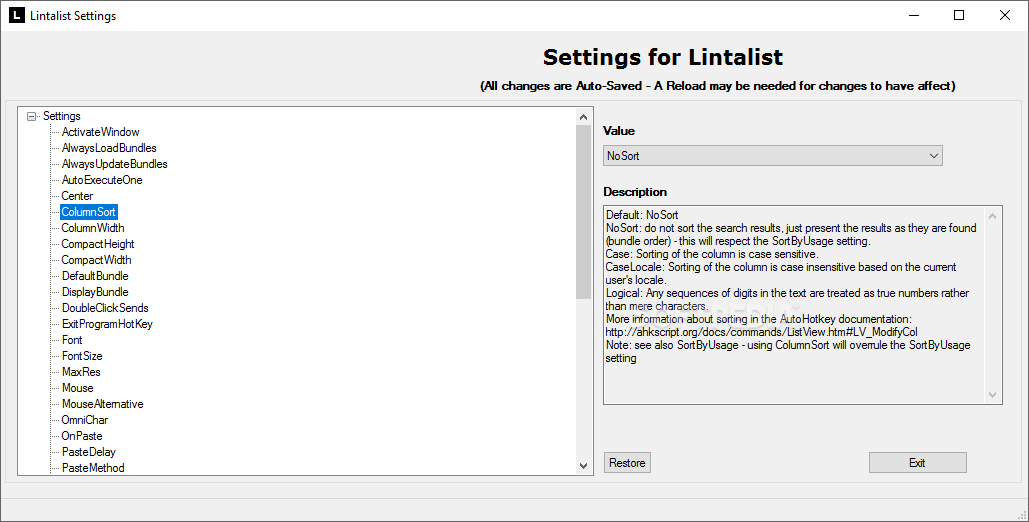Viewport: 1029px width, 522px height.
Task: Click the Description box scroll down arrow
Action: 992,395
